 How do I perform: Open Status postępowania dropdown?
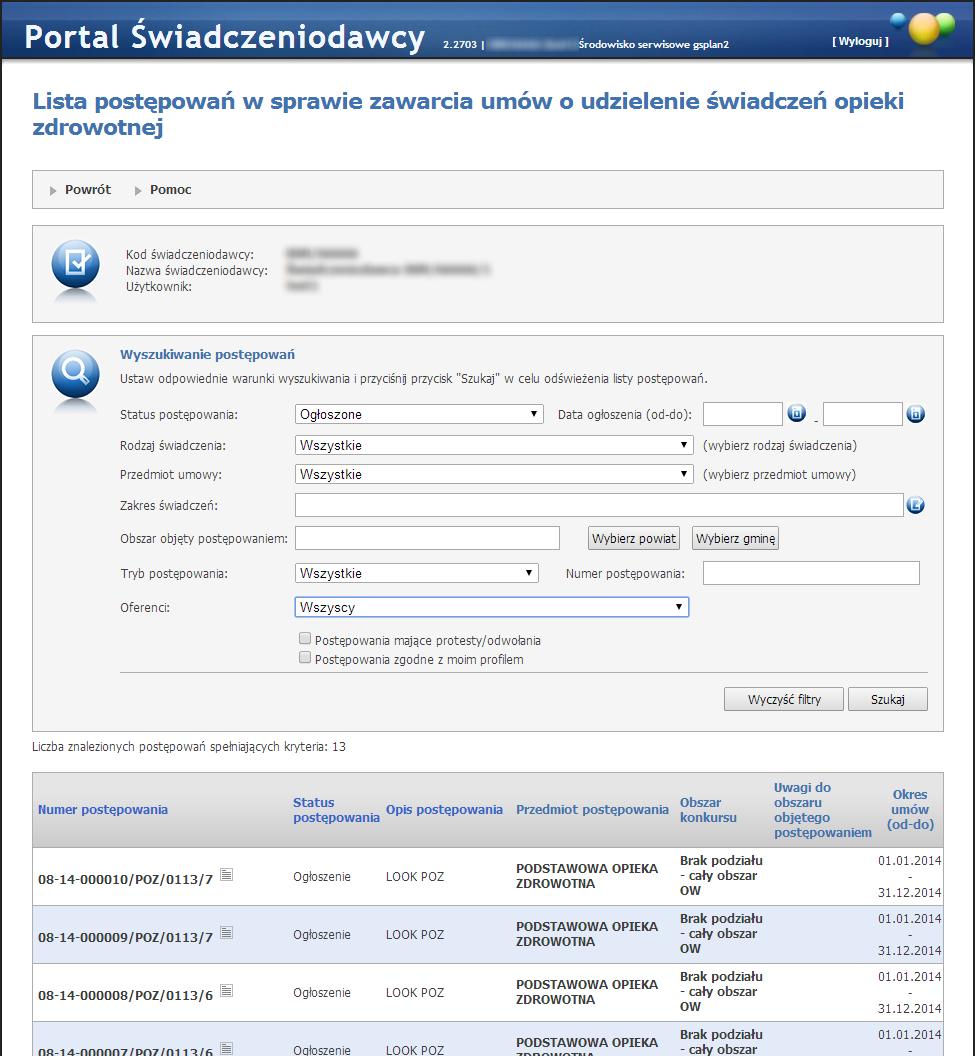419,414
